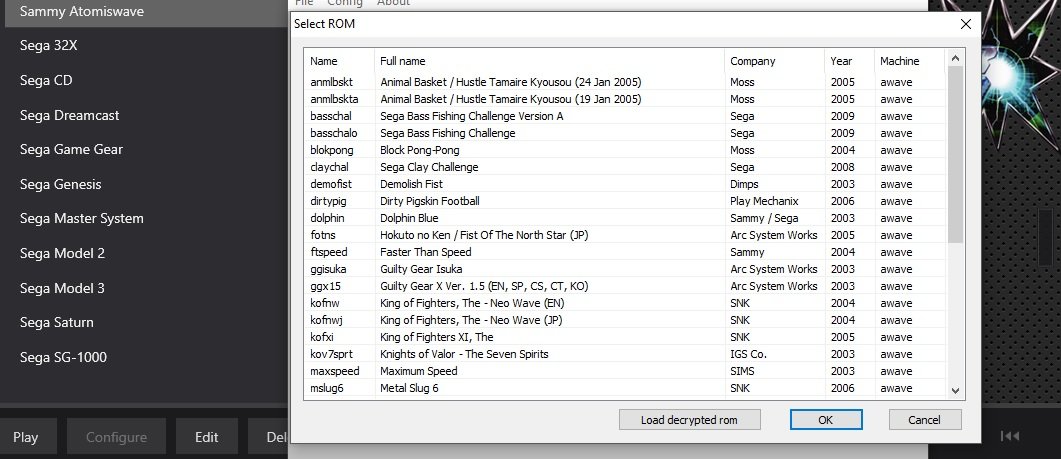Screen dimensions: 1061x459
Task: Sort ROM list by Name column header
Action: (x=339, y=61)
